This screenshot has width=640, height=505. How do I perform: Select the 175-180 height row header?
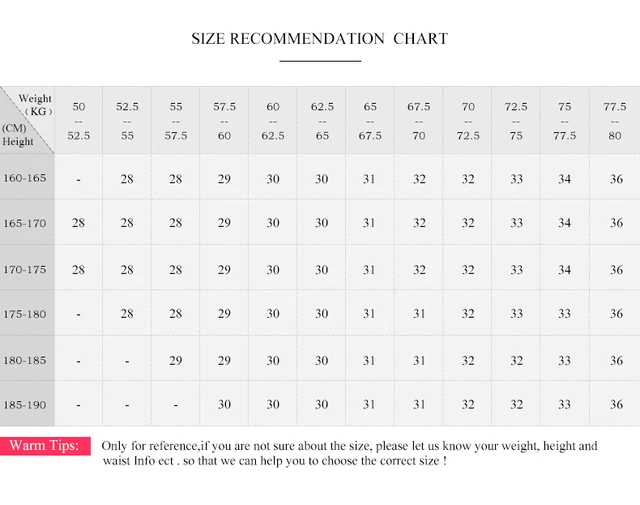[x=25, y=314]
